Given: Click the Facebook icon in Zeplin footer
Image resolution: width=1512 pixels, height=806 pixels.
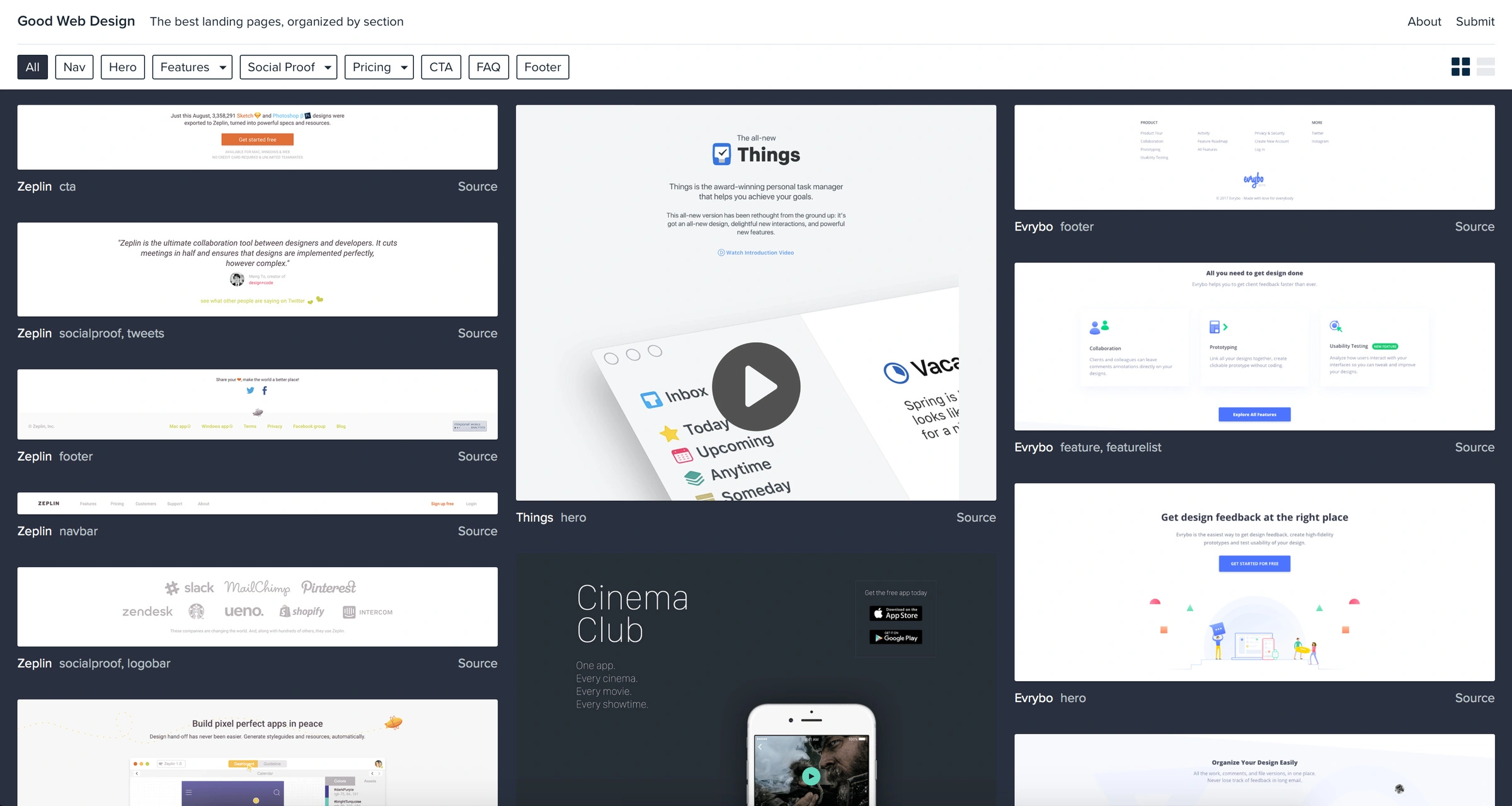Looking at the screenshot, I should point(265,391).
